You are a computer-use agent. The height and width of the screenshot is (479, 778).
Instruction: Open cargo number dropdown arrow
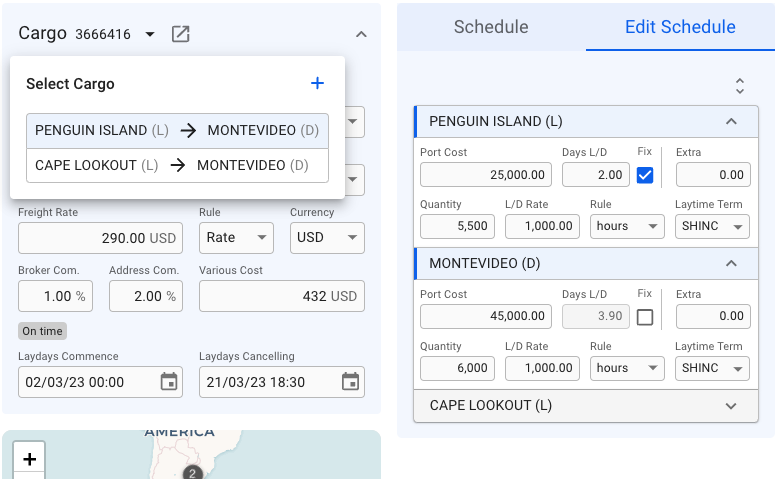150,34
